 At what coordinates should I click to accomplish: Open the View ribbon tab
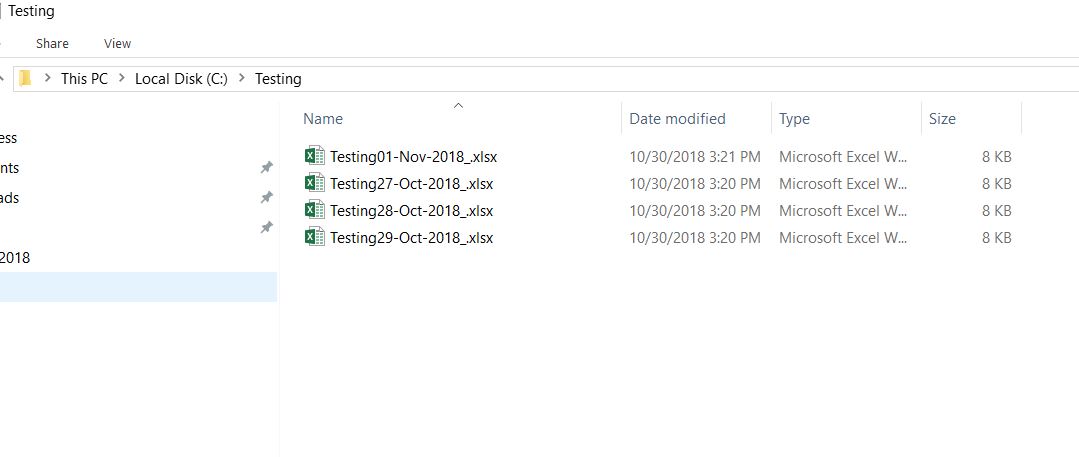click(x=117, y=43)
